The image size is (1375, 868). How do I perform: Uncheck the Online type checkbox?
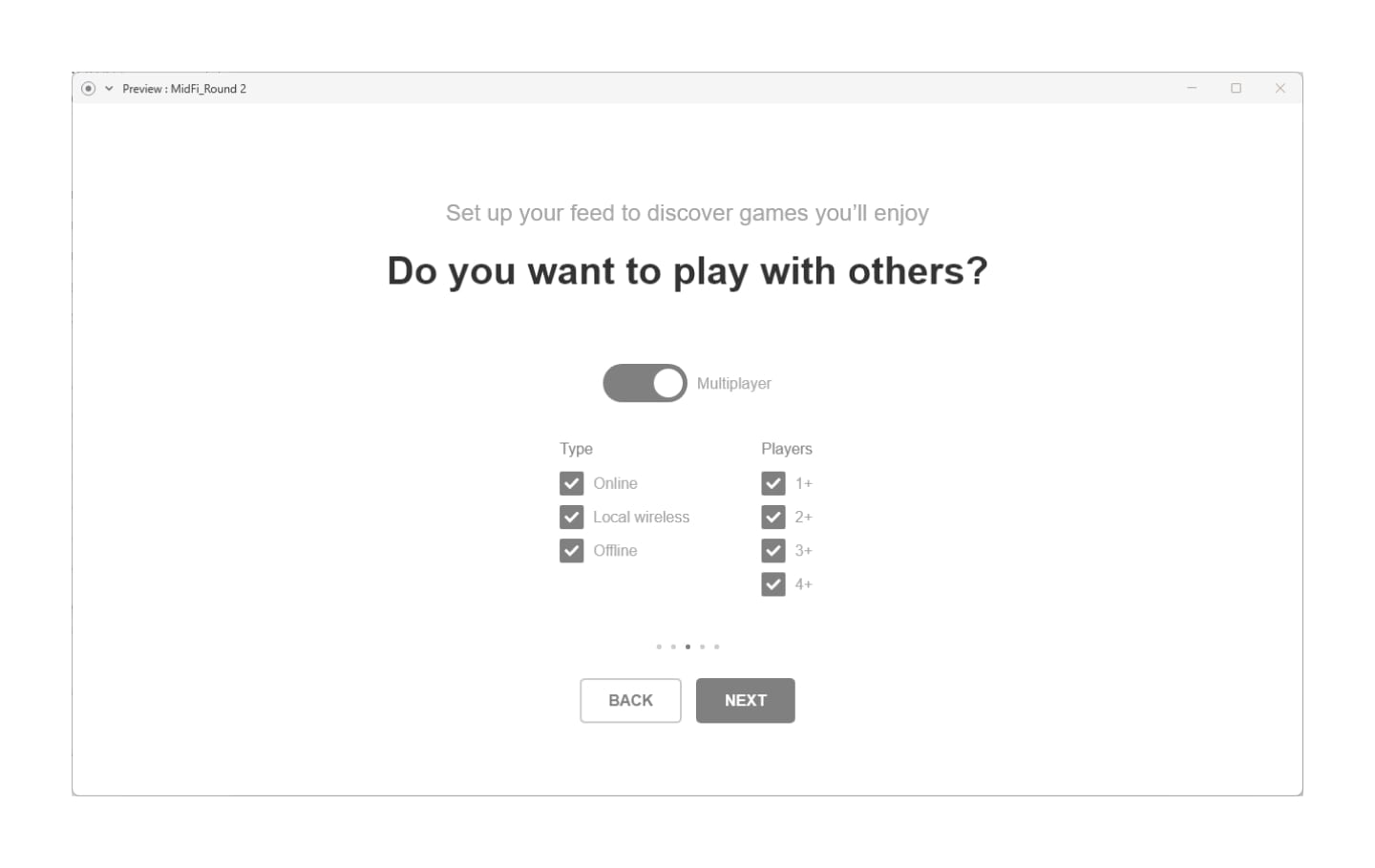tap(571, 483)
